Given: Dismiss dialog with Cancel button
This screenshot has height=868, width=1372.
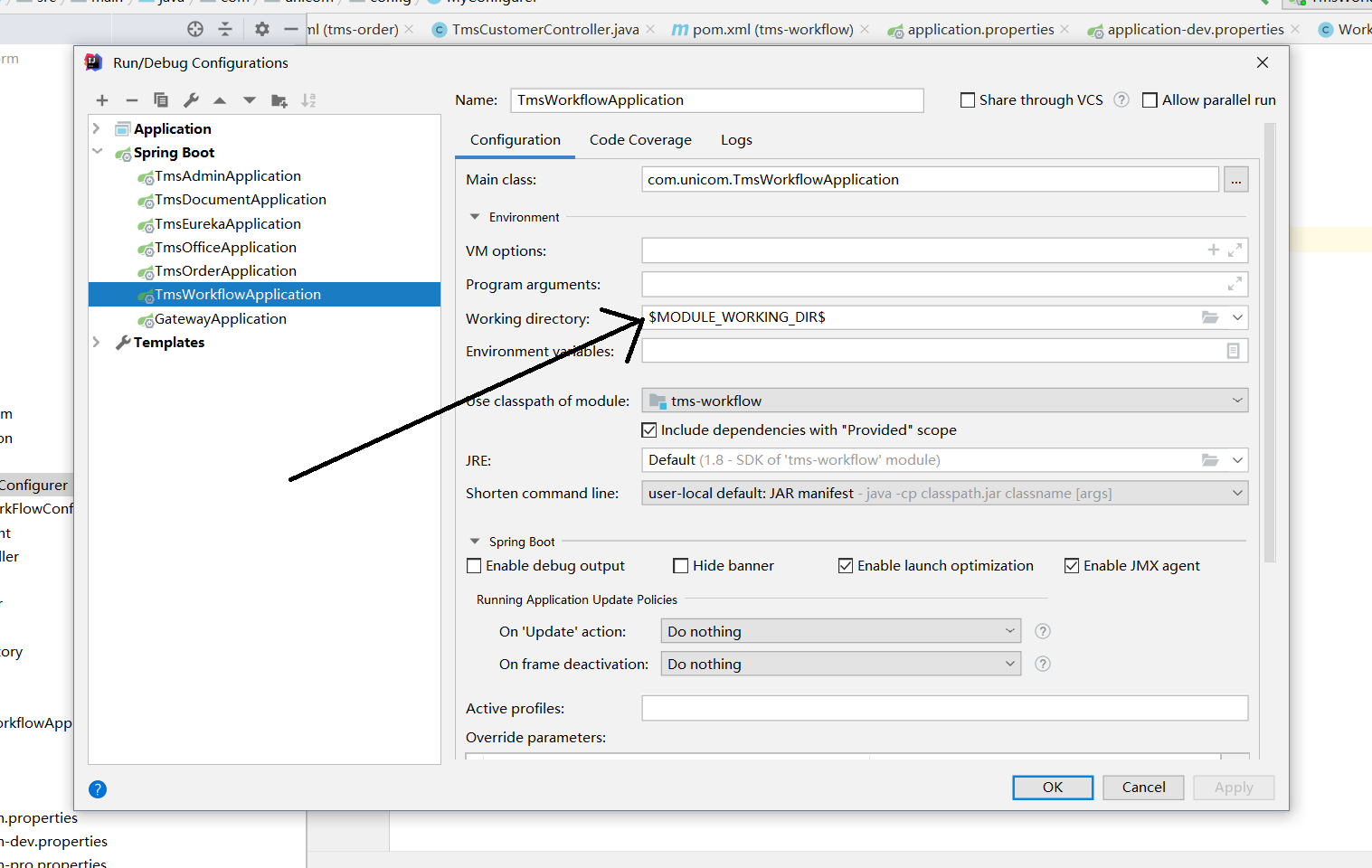Looking at the screenshot, I should pyautogui.click(x=1143, y=788).
